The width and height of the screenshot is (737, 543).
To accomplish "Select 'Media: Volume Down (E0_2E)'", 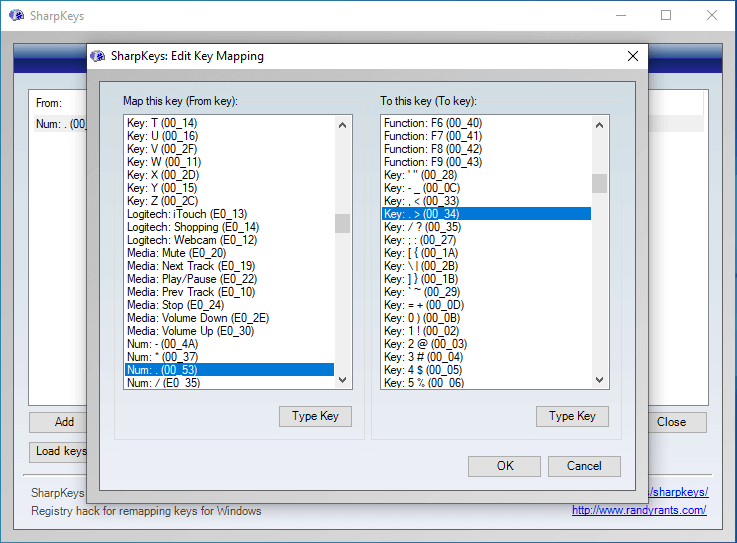I will coord(230,318).
